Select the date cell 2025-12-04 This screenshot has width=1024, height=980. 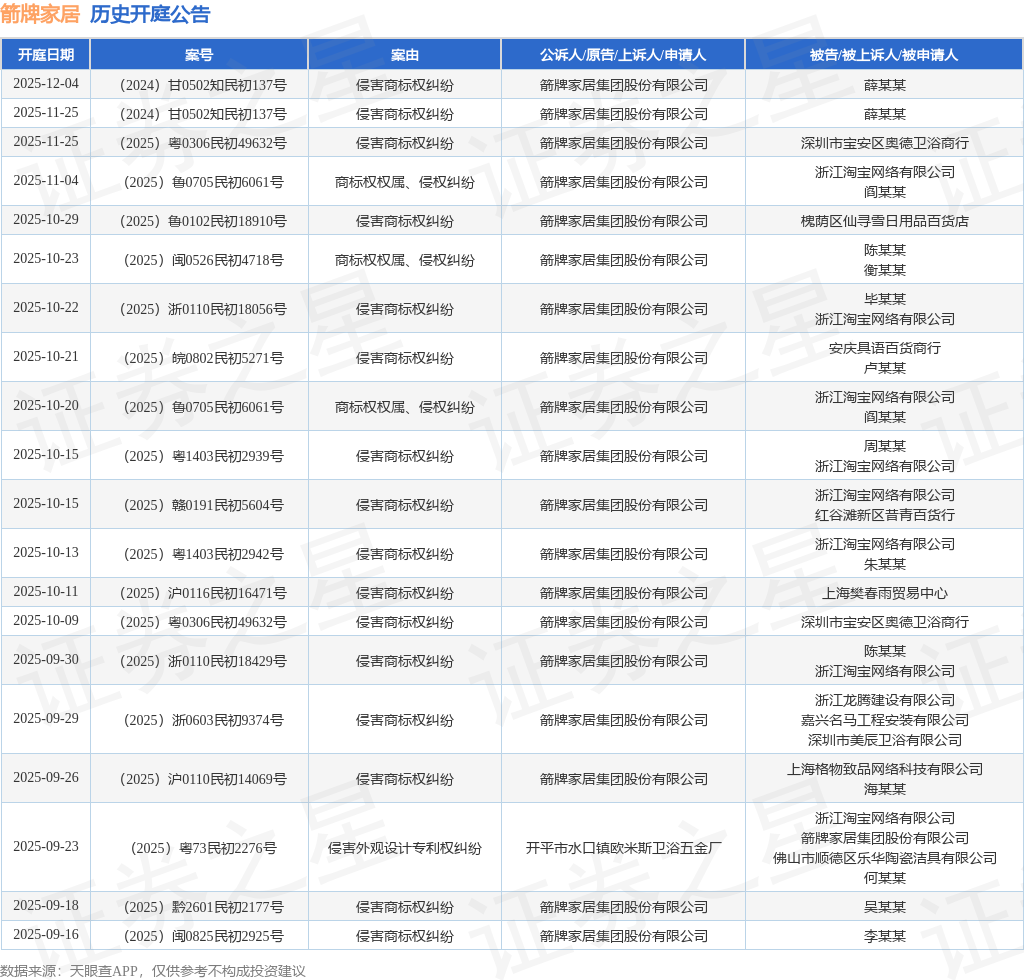click(46, 84)
